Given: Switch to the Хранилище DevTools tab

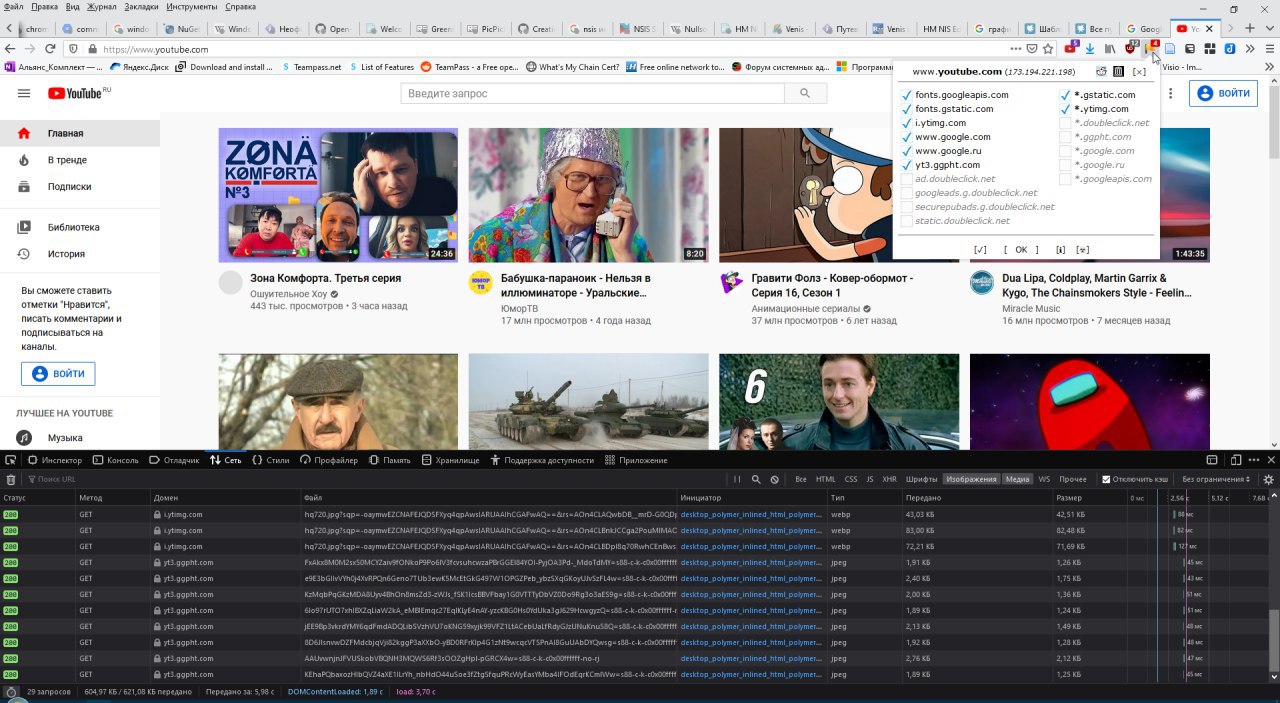Looking at the screenshot, I should click(x=450, y=460).
